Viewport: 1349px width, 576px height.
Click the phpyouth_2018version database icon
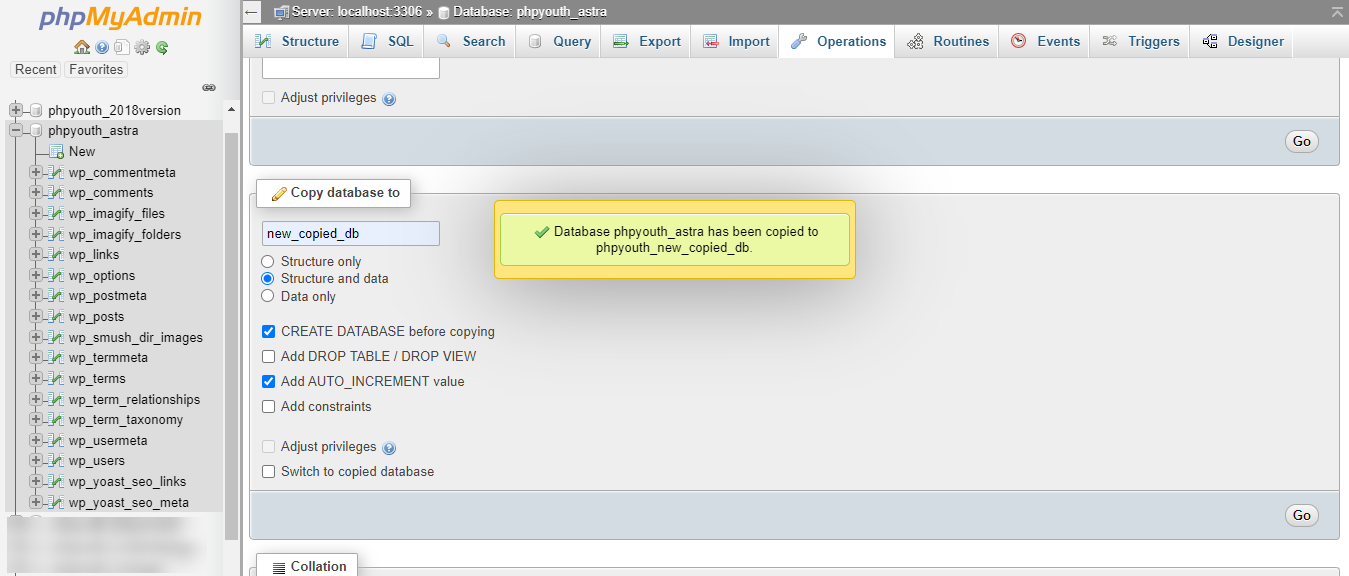(x=37, y=110)
